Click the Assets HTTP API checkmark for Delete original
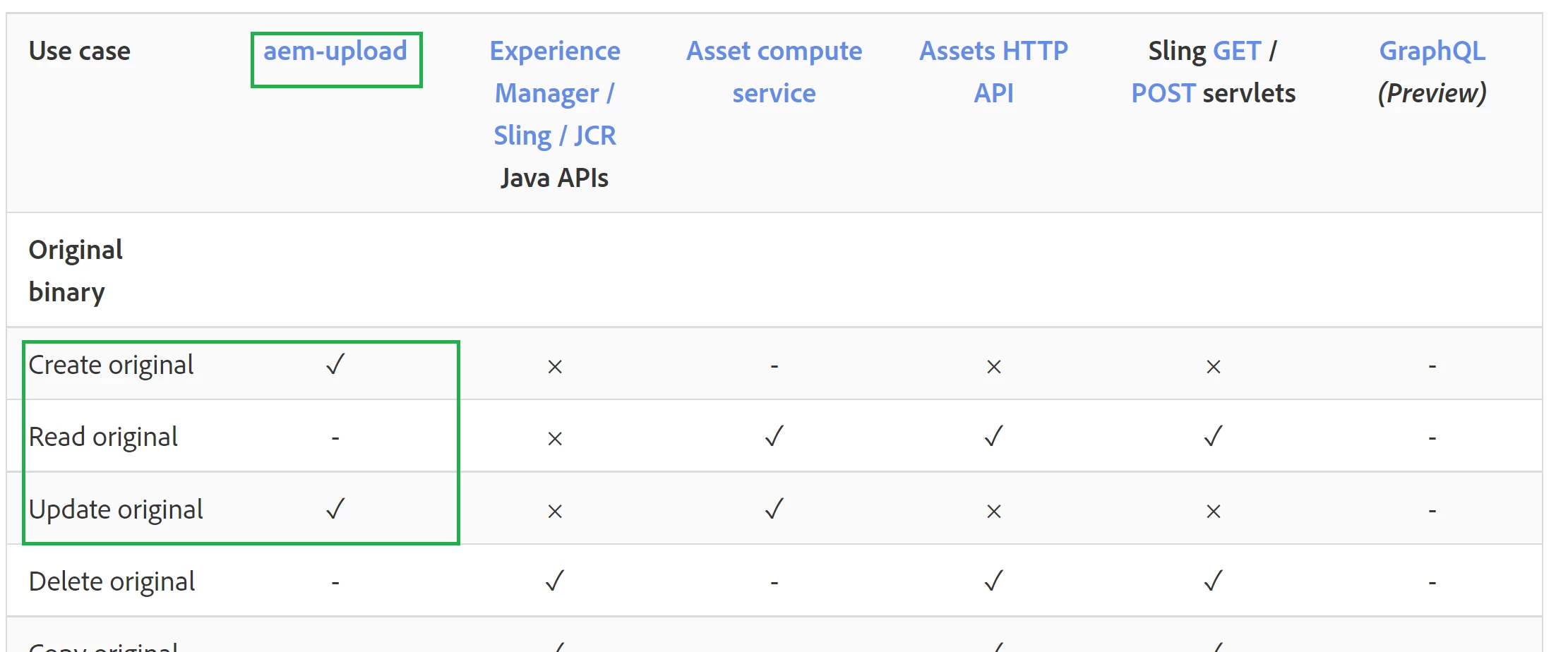Viewport: 1568px width, 652px height. click(994, 581)
